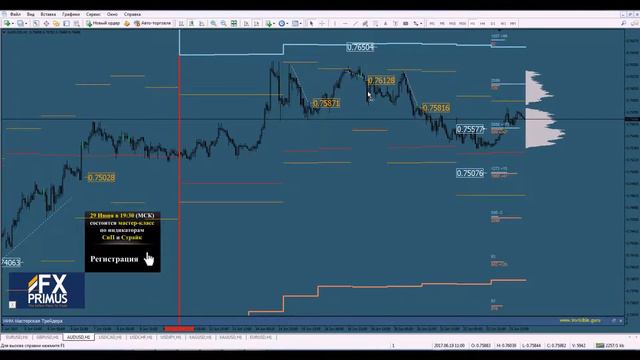Select the Arrows objects tool

click(x=416, y=24)
